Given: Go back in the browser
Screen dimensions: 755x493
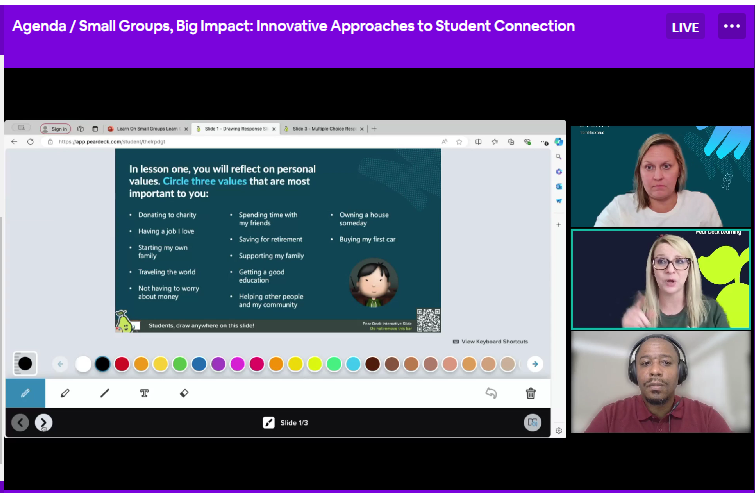Looking at the screenshot, I should coord(14,142).
